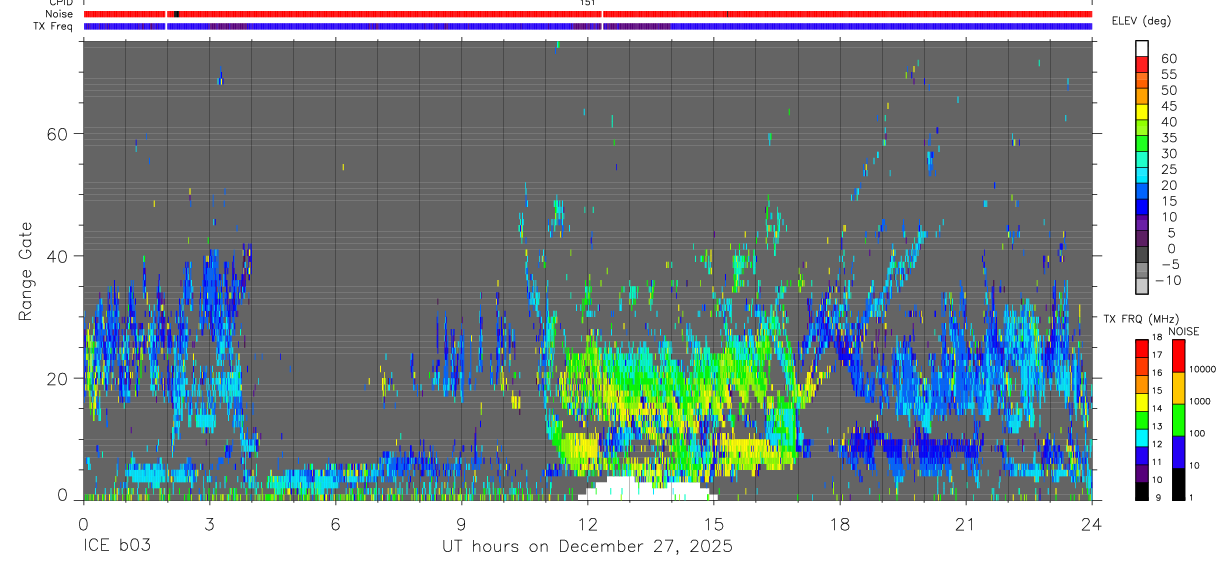Click the ELEV legend value '25'

(x=1169, y=170)
